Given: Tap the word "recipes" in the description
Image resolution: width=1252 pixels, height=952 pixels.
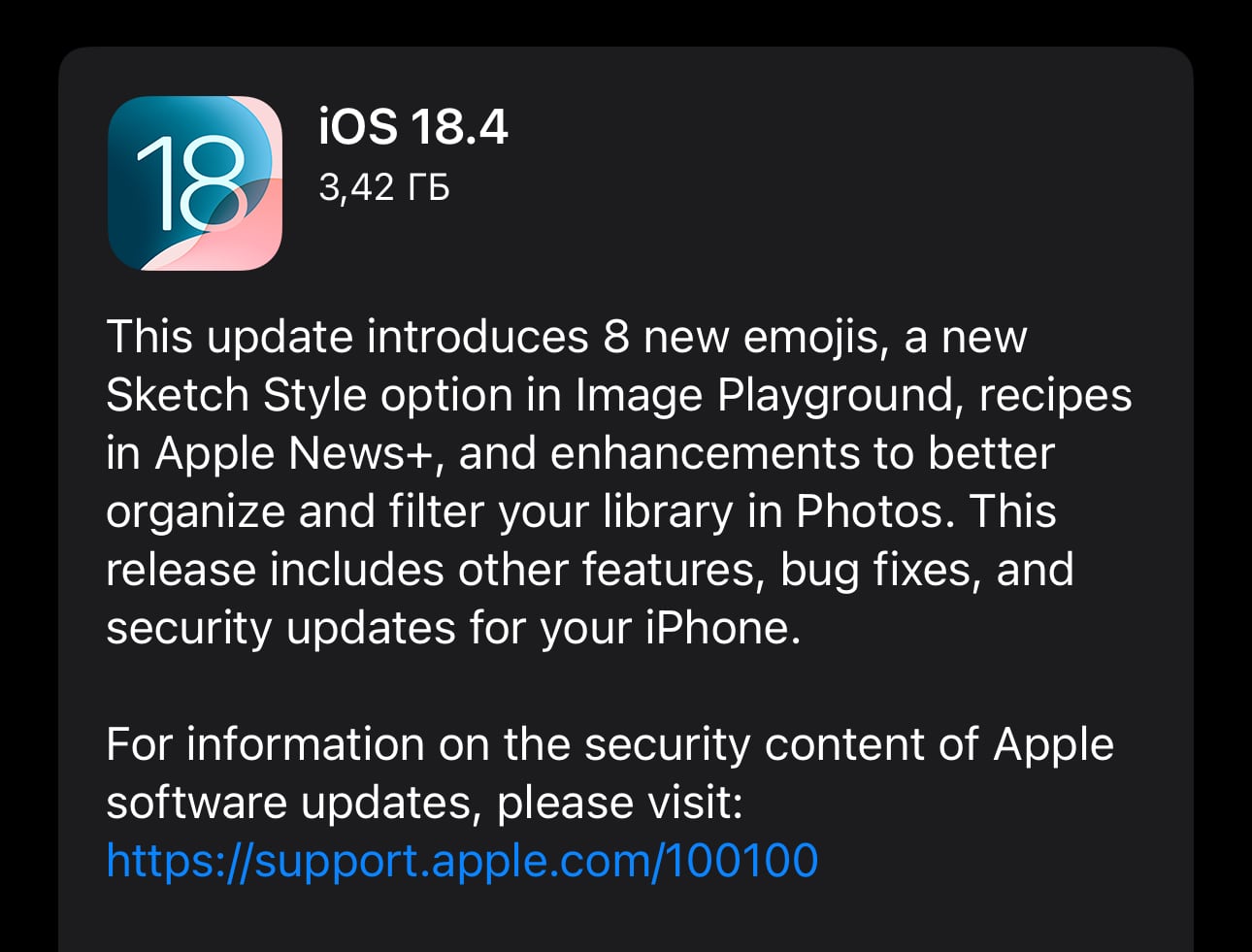Looking at the screenshot, I should pyautogui.click(x=1055, y=396).
